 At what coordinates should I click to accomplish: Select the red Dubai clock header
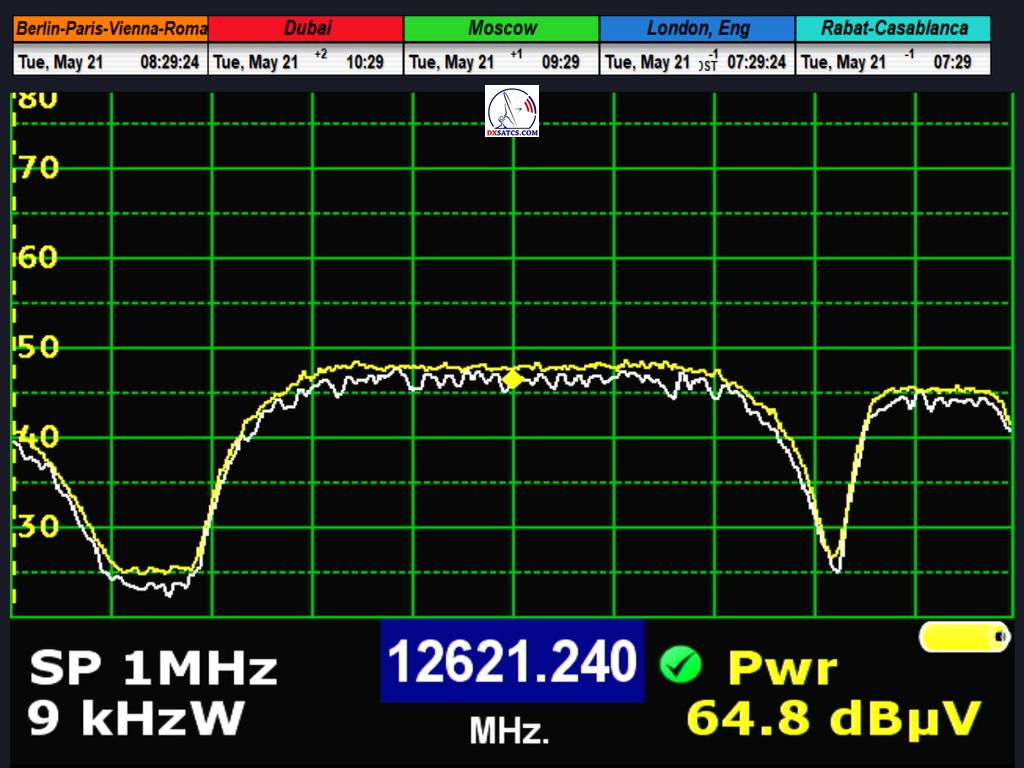click(x=306, y=28)
